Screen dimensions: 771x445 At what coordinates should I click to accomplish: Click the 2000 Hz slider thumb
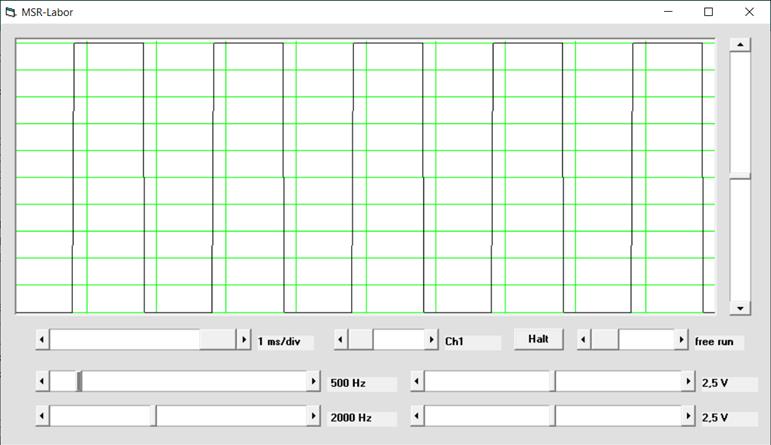154,416
